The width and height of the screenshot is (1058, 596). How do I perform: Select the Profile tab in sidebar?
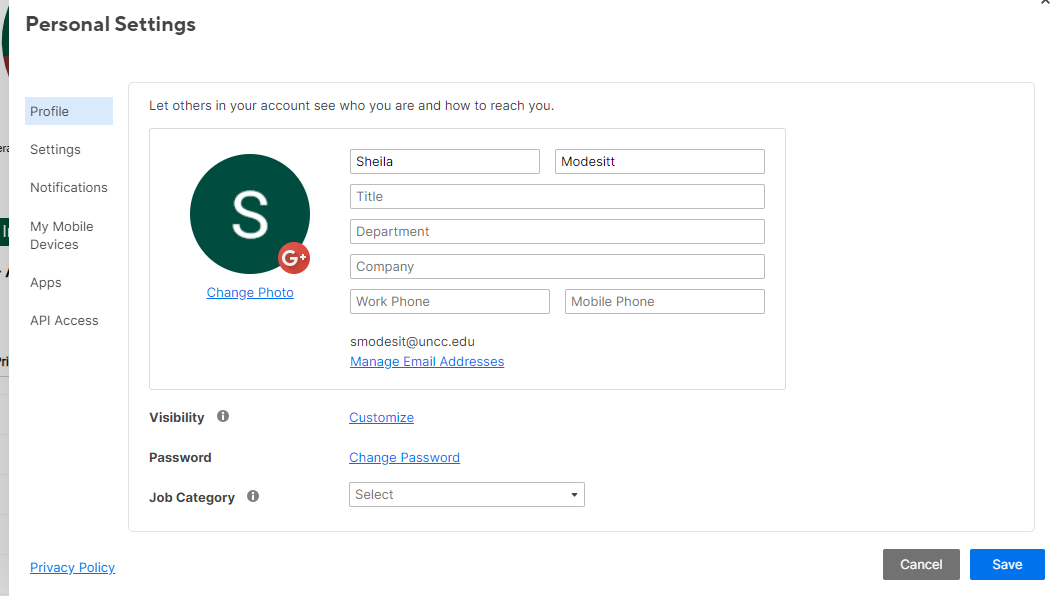pyautogui.click(x=69, y=111)
